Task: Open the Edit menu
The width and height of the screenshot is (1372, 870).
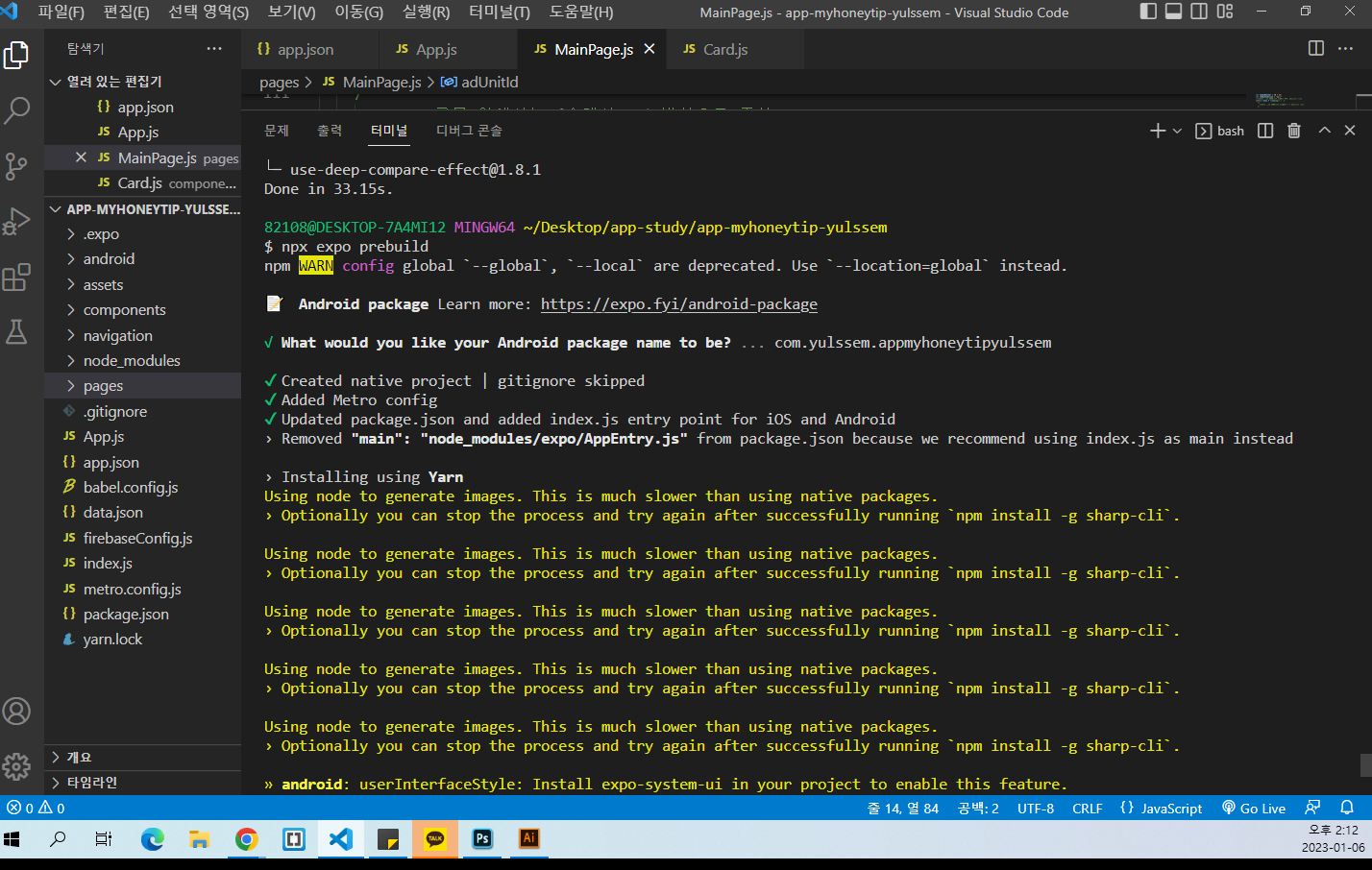Action: pos(126,12)
